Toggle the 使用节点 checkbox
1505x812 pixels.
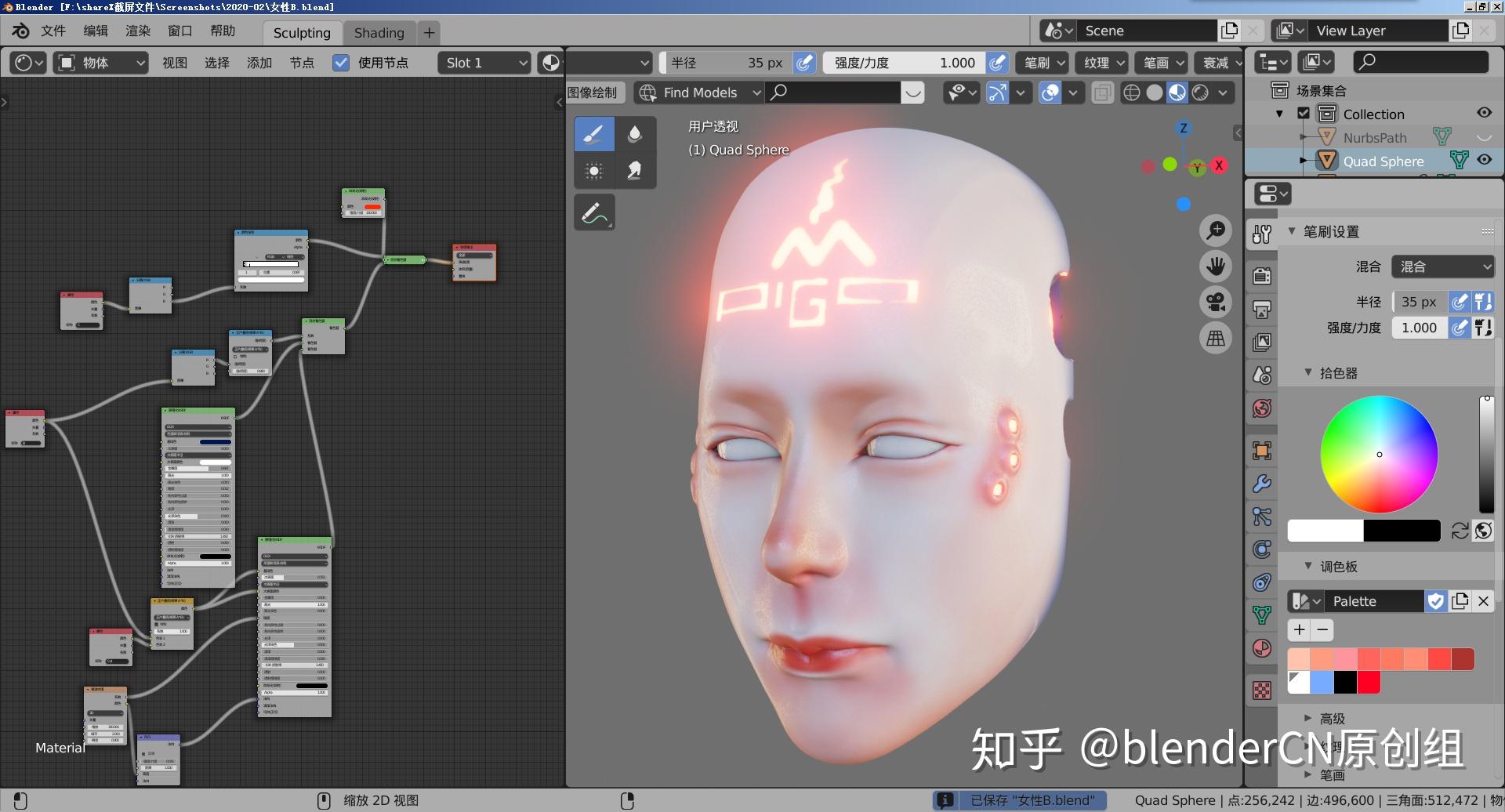[341, 63]
